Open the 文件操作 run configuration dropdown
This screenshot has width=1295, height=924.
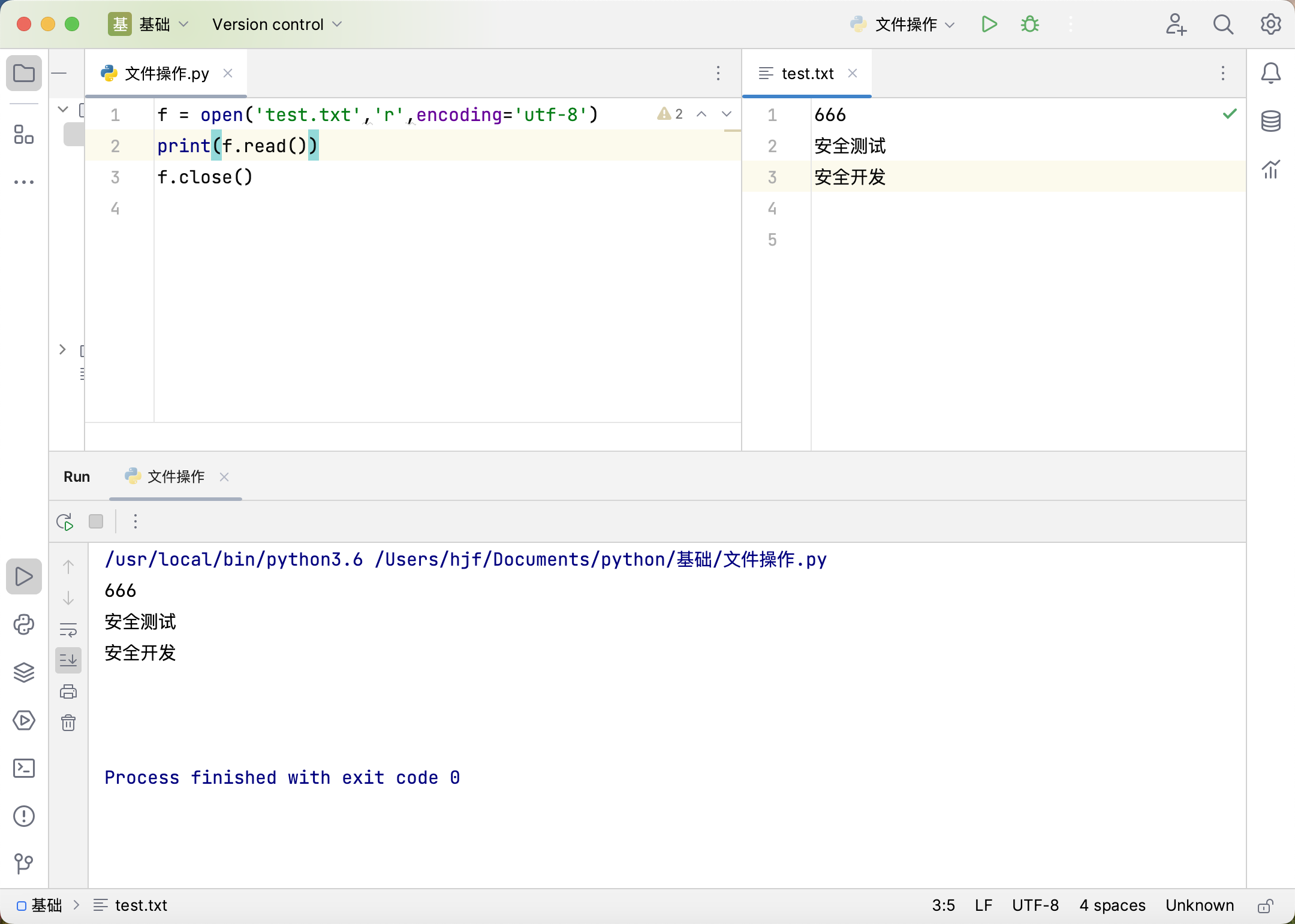(902, 24)
